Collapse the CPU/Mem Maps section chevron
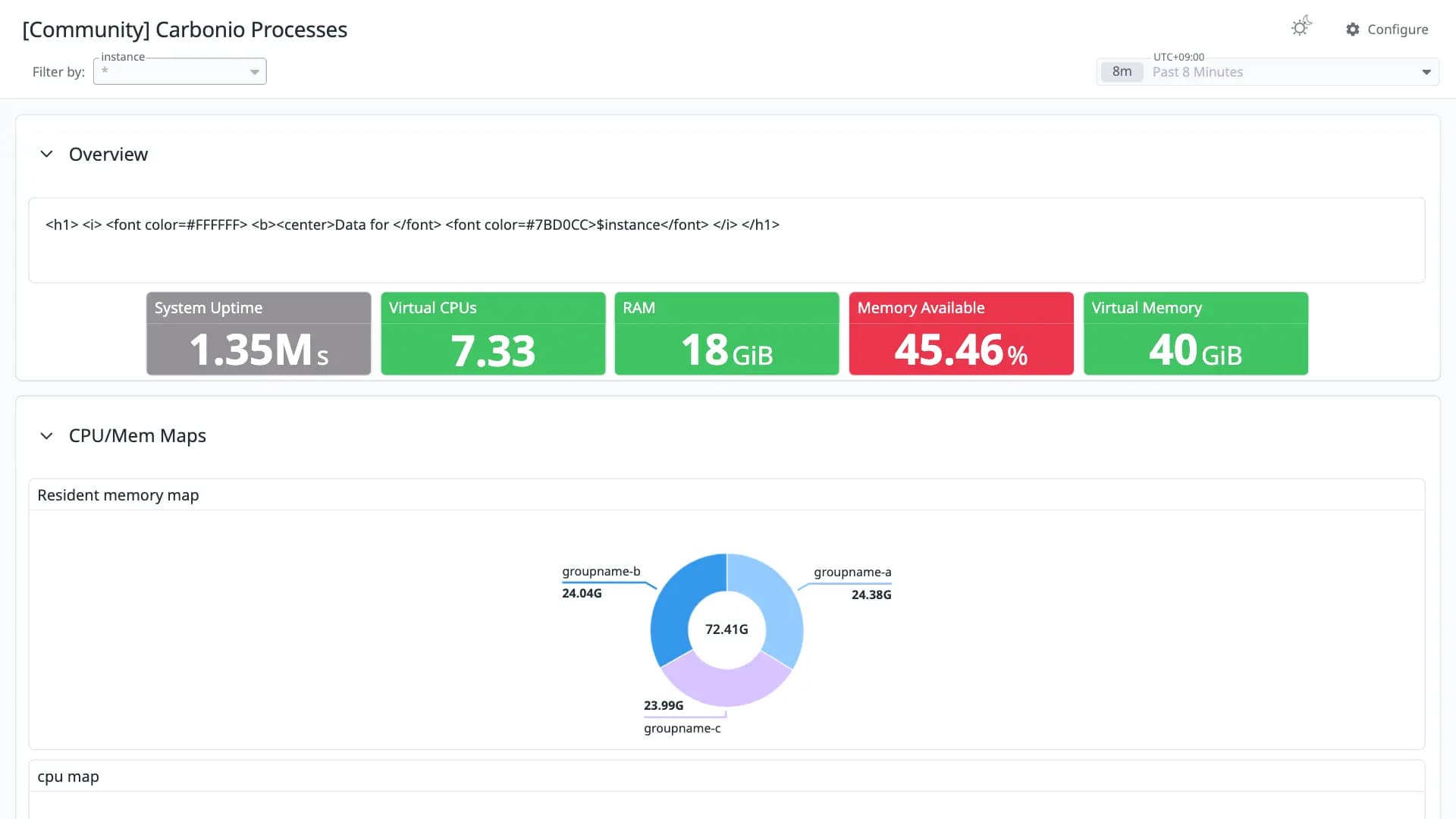This screenshot has height=819, width=1456. point(46,436)
